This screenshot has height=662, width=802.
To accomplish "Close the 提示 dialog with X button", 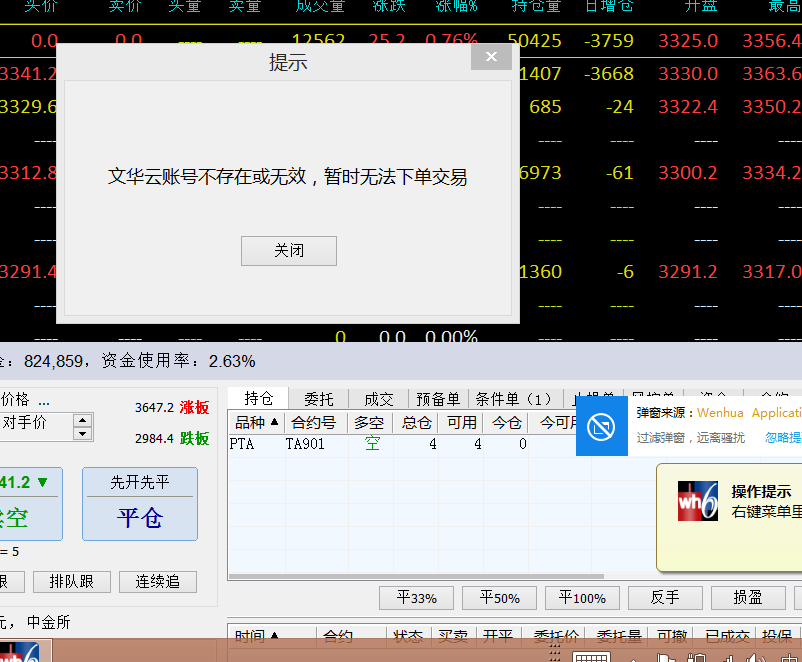I will pyautogui.click(x=491, y=57).
